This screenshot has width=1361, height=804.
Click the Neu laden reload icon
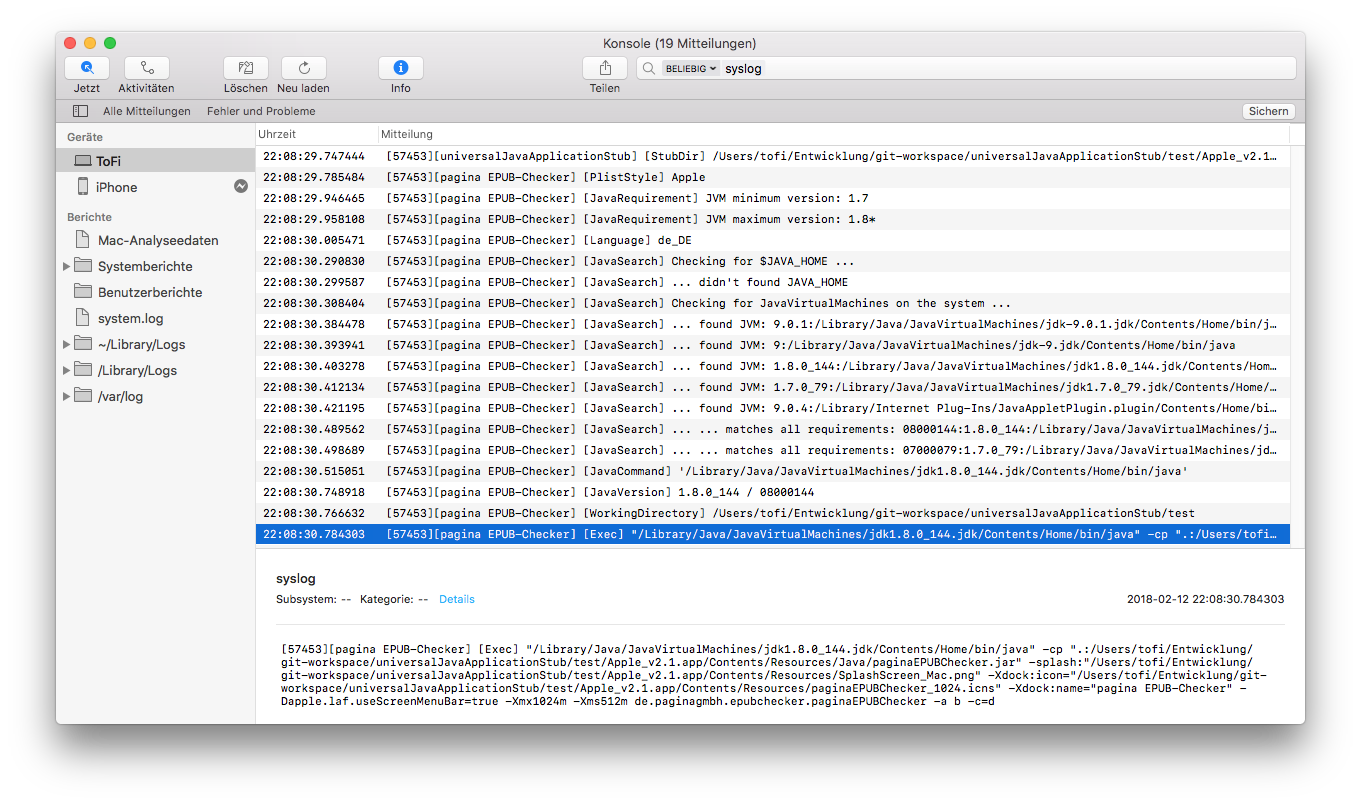click(302, 67)
